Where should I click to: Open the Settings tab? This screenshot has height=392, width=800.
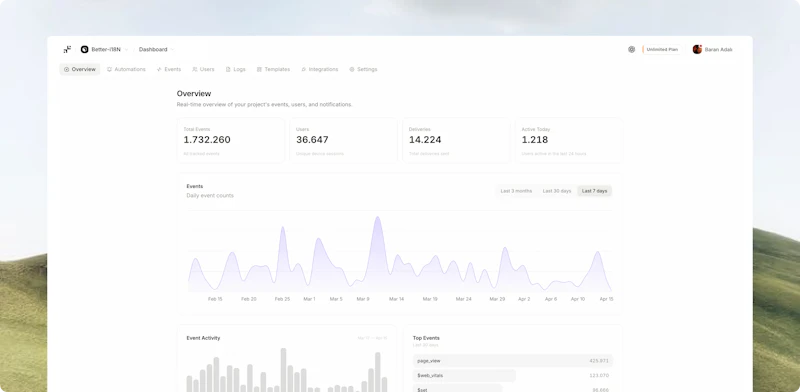363,69
